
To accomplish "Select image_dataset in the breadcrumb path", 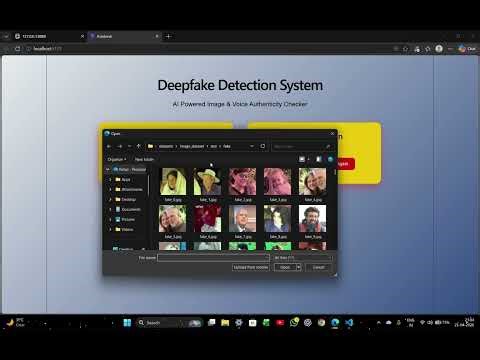I will tap(192, 146).
